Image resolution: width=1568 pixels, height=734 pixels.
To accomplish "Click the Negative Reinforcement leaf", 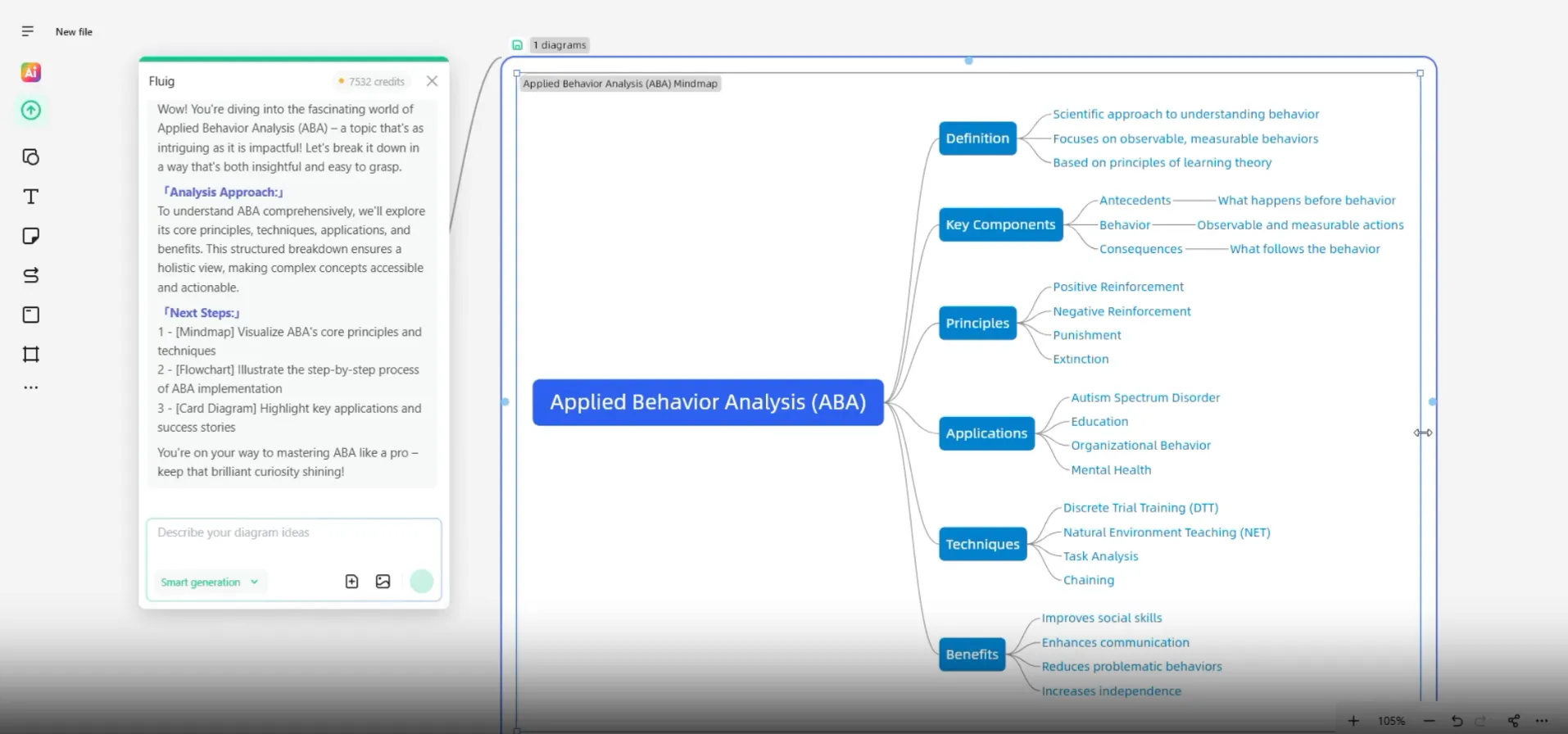I will point(1122,311).
